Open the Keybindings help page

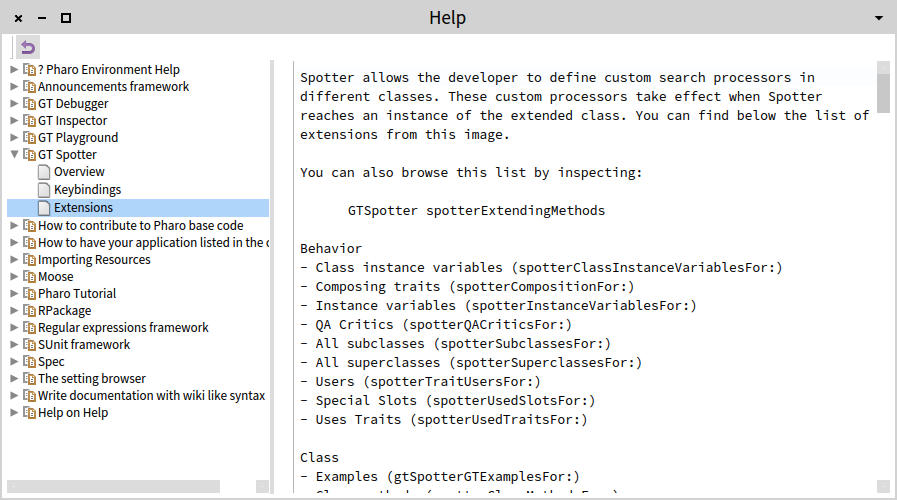point(88,190)
